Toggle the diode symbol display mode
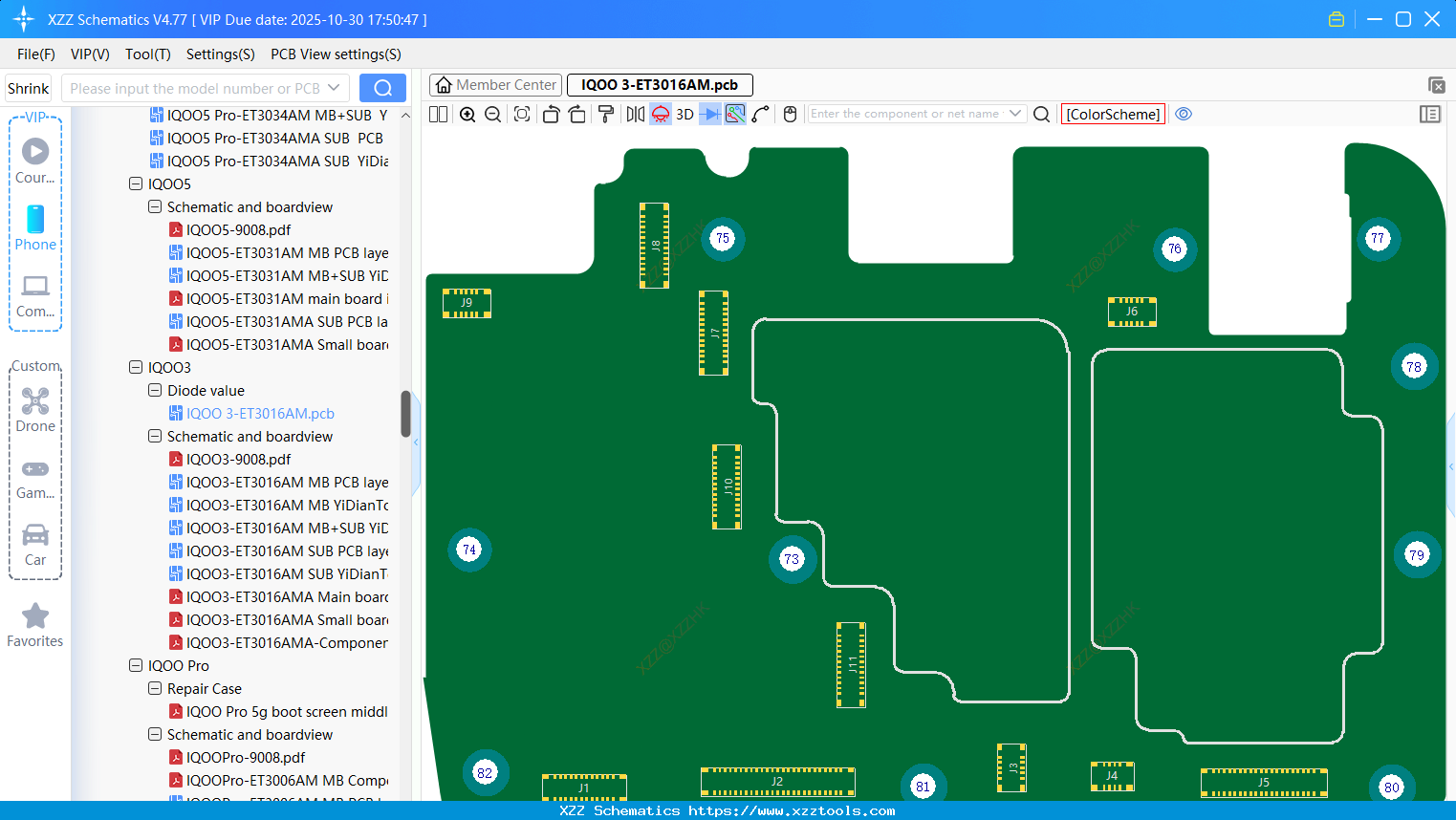Screen dimensions: 1456x820 point(710,115)
